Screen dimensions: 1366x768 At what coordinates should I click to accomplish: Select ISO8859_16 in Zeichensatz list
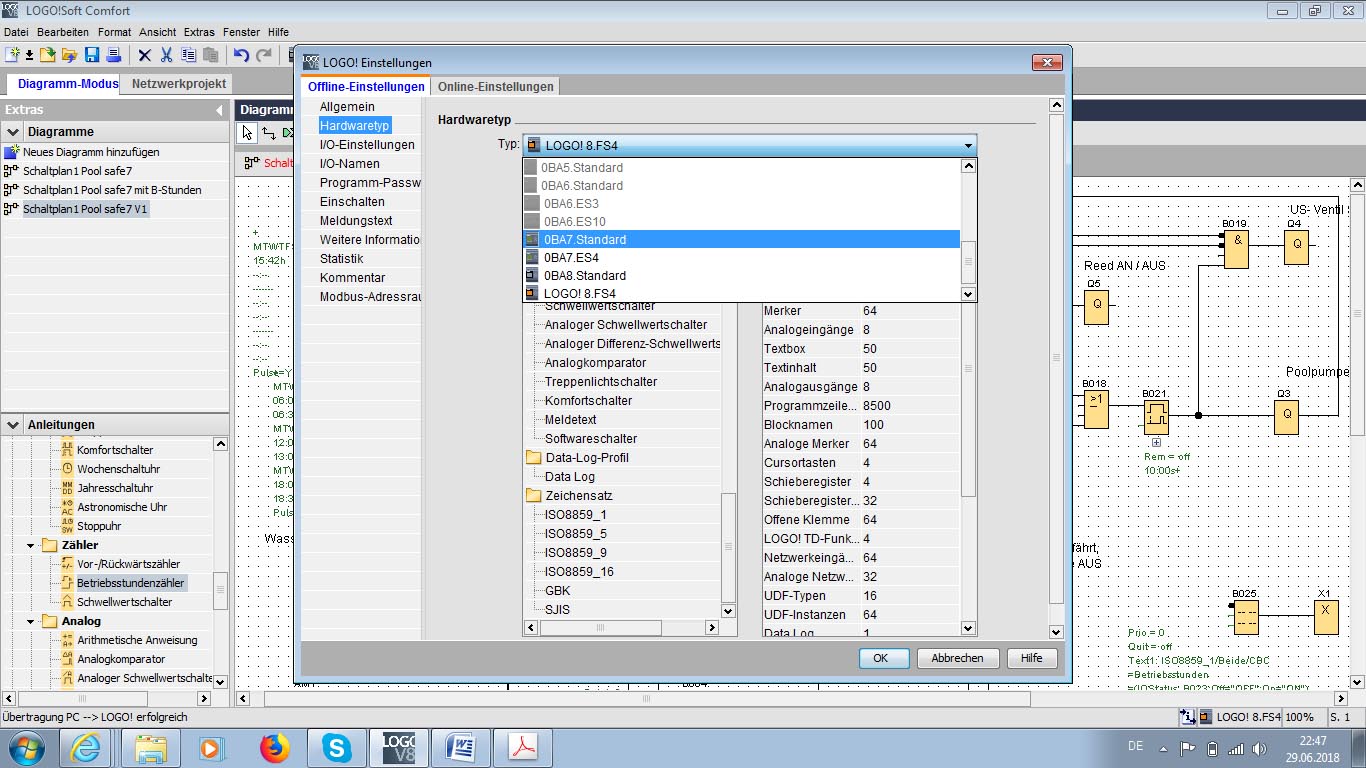click(x=579, y=572)
